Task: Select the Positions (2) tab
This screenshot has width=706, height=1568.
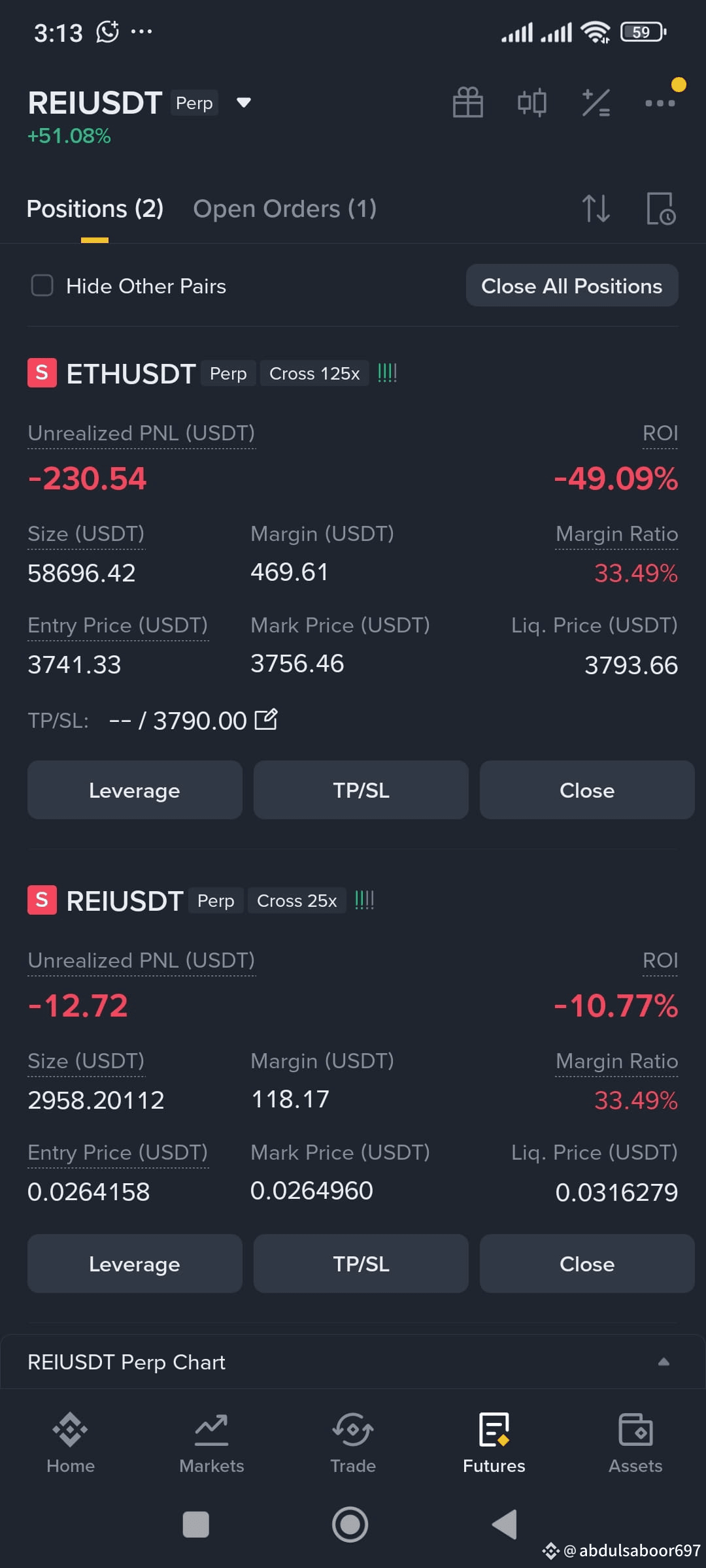Action: [95, 209]
